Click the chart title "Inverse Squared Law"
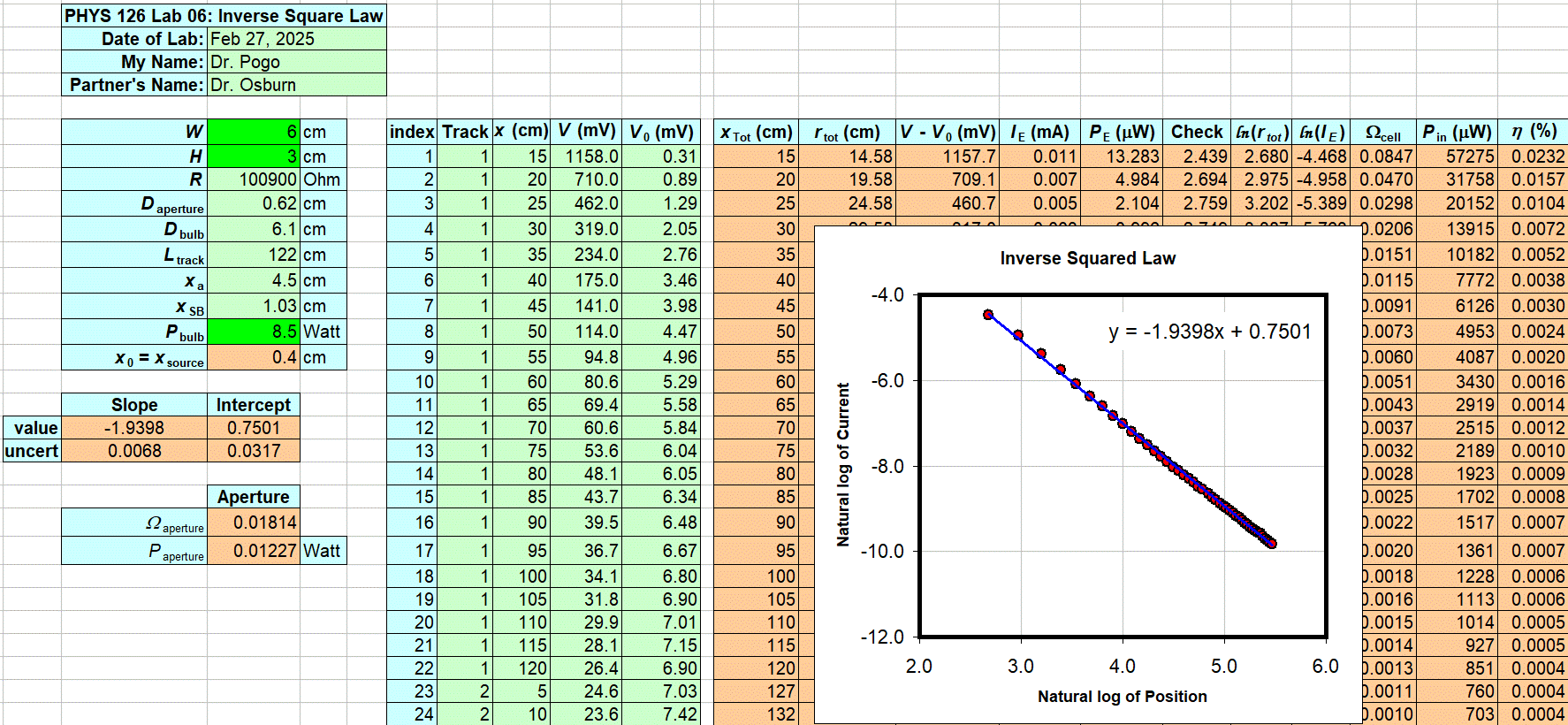The width and height of the screenshot is (1568, 725). [x=1087, y=258]
